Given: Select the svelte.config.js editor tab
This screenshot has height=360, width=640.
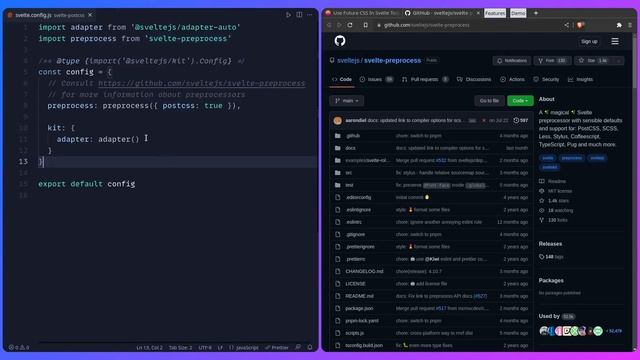Looking at the screenshot, I should (49, 15).
